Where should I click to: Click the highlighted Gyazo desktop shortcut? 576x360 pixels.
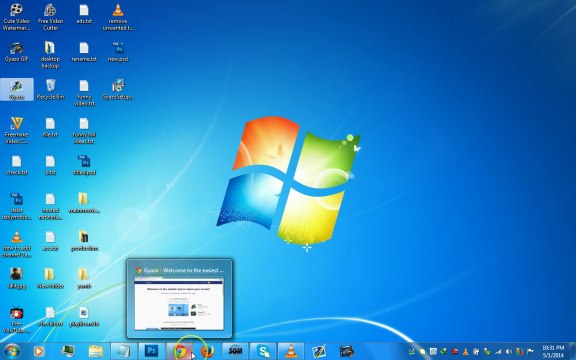coord(17,89)
